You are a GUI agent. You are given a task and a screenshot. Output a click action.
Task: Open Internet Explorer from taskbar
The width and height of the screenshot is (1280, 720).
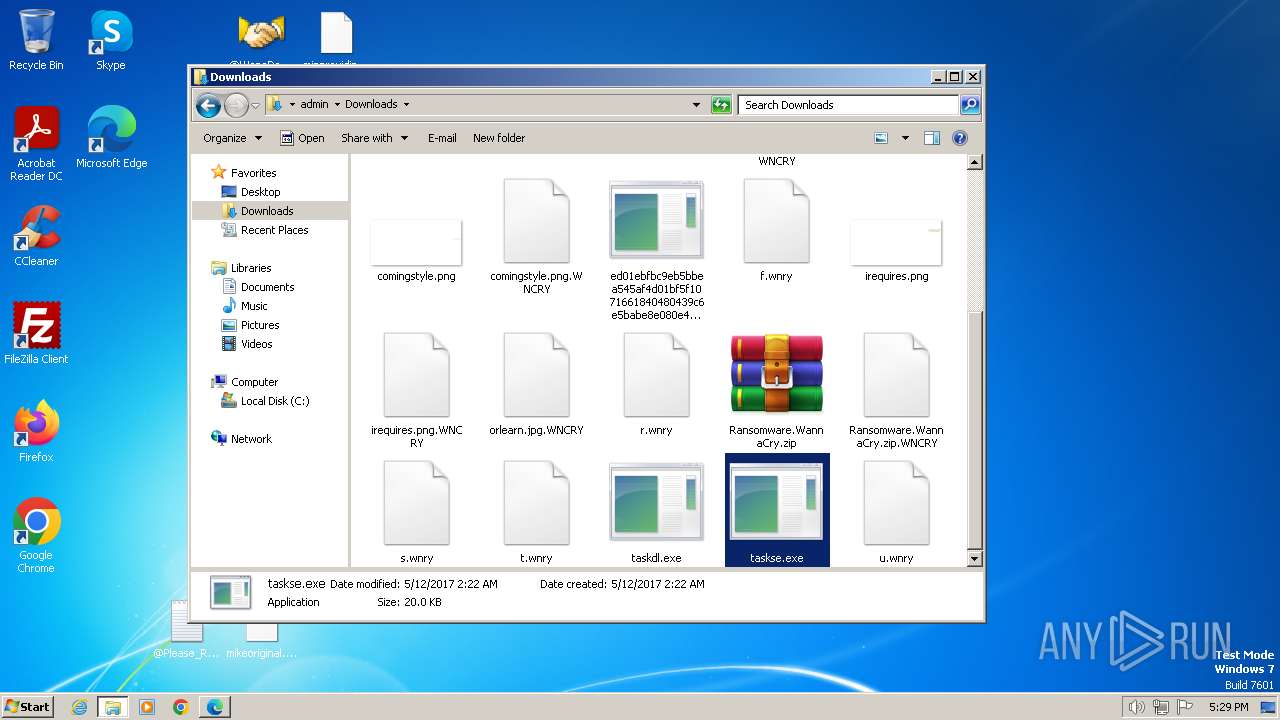coord(79,707)
